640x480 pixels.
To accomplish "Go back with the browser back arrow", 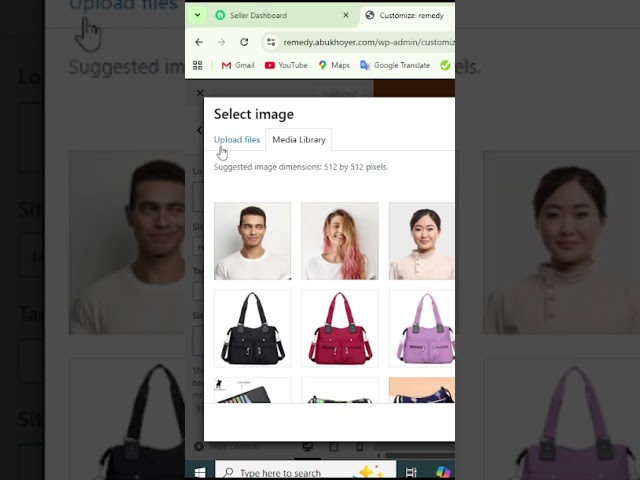I will [x=199, y=42].
